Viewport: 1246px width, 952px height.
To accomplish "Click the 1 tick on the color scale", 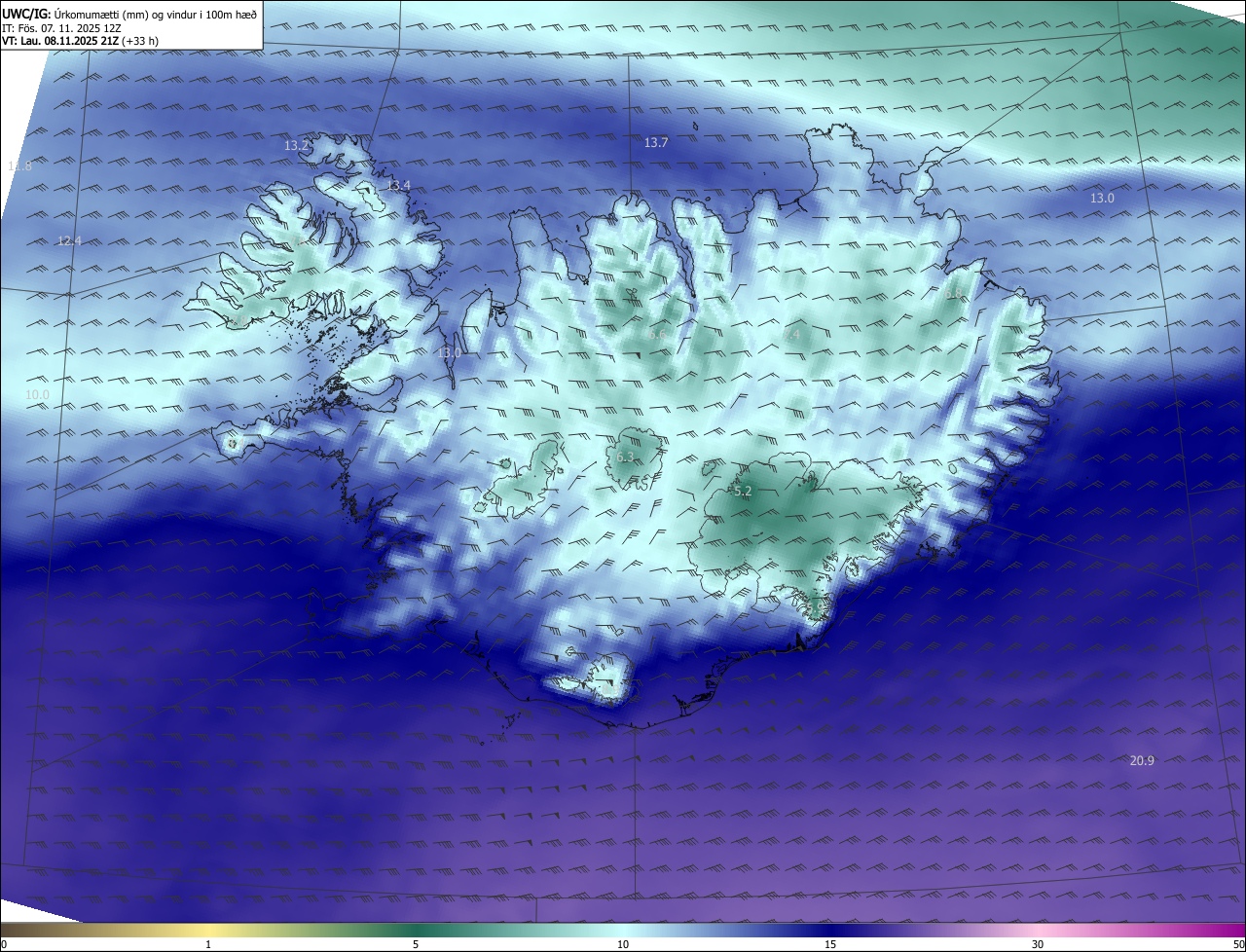I will point(208,944).
